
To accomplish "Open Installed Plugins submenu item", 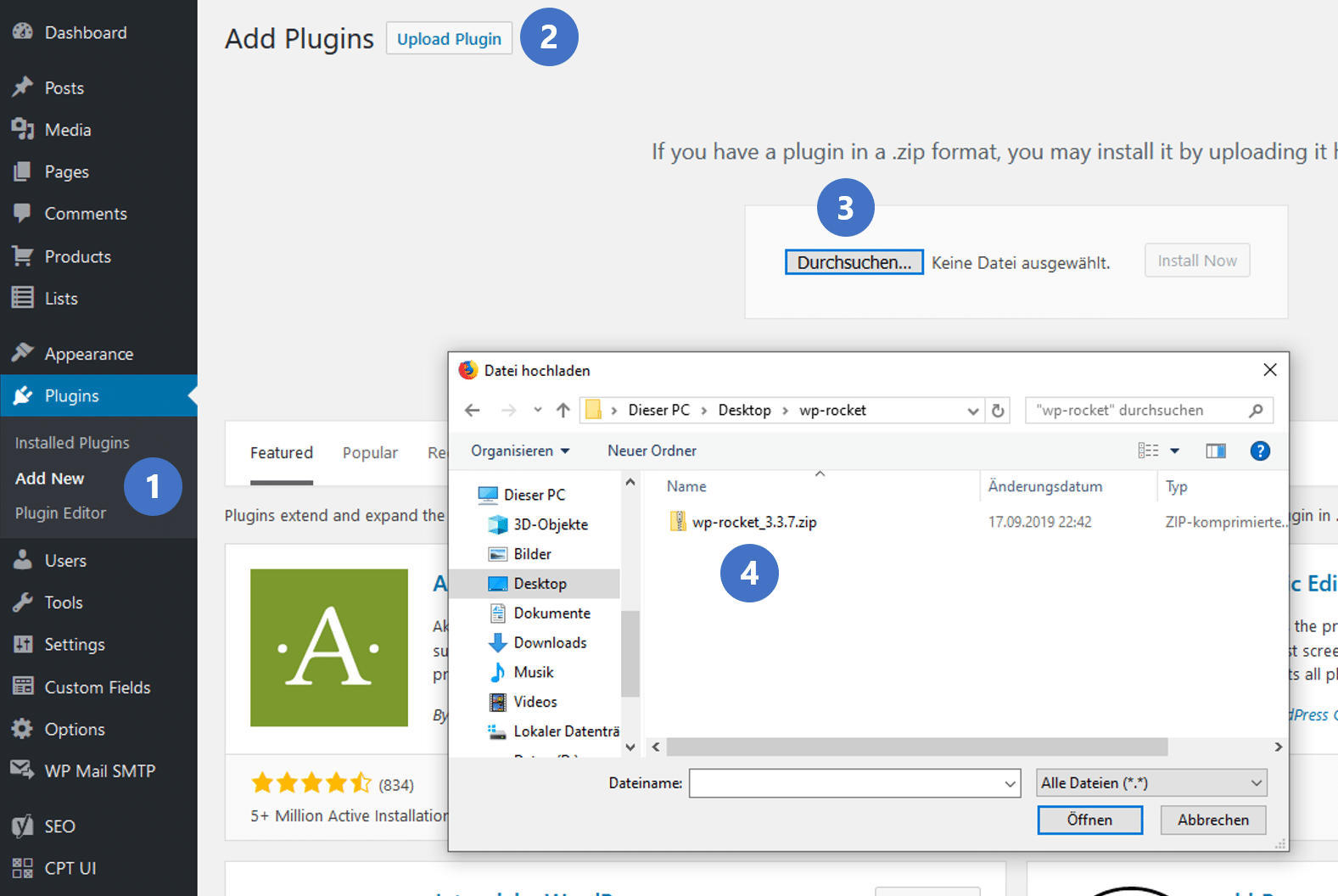I will (72, 442).
